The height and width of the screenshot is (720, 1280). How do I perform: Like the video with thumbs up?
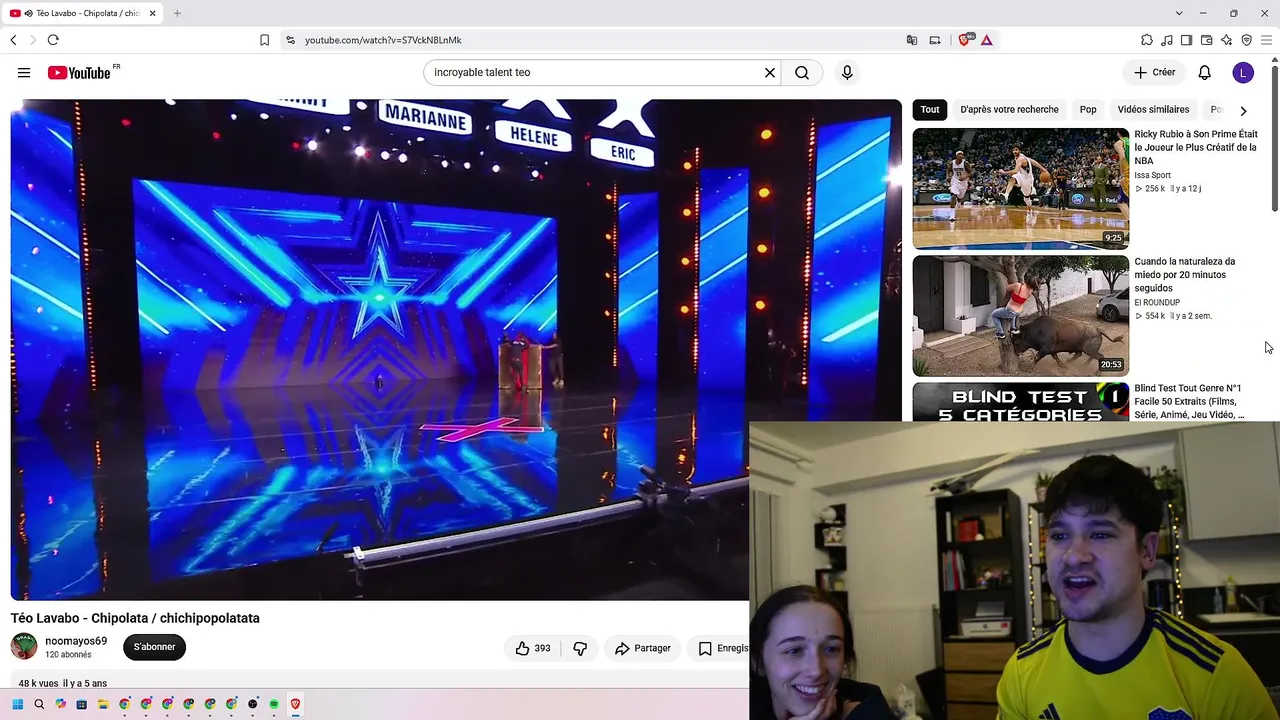click(x=533, y=648)
